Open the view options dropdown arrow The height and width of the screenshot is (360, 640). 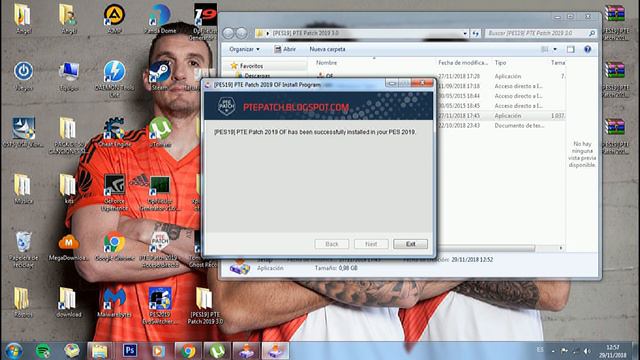pyautogui.click(x=555, y=49)
